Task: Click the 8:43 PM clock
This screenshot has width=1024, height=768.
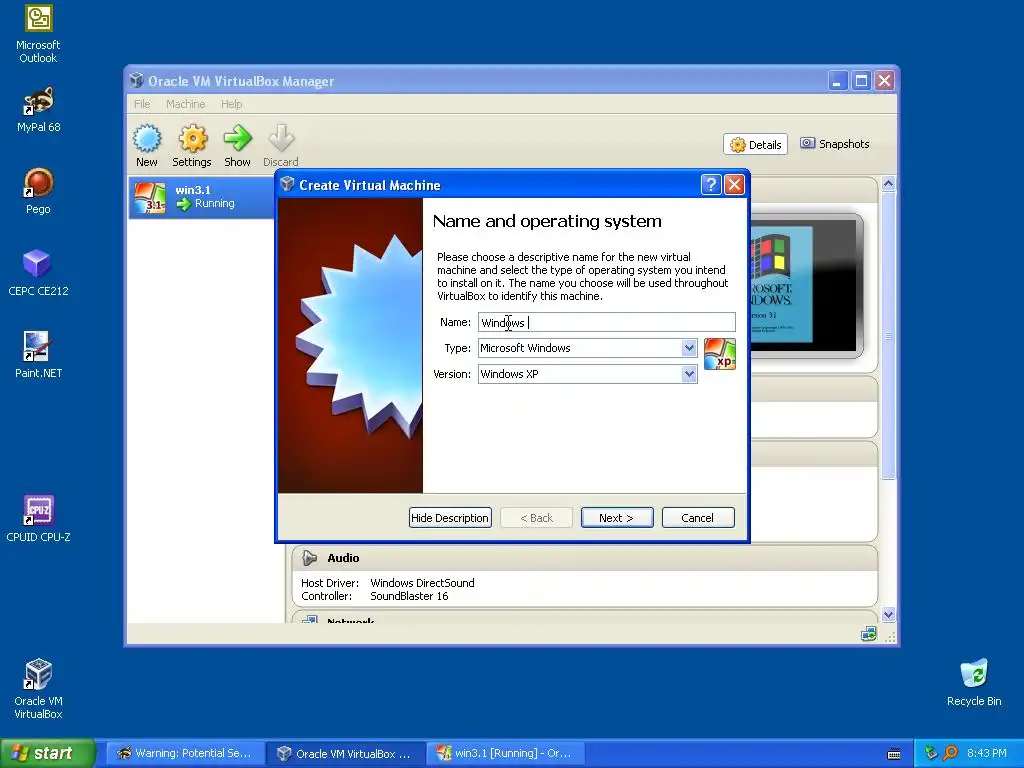Action: click(x=987, y=753)
